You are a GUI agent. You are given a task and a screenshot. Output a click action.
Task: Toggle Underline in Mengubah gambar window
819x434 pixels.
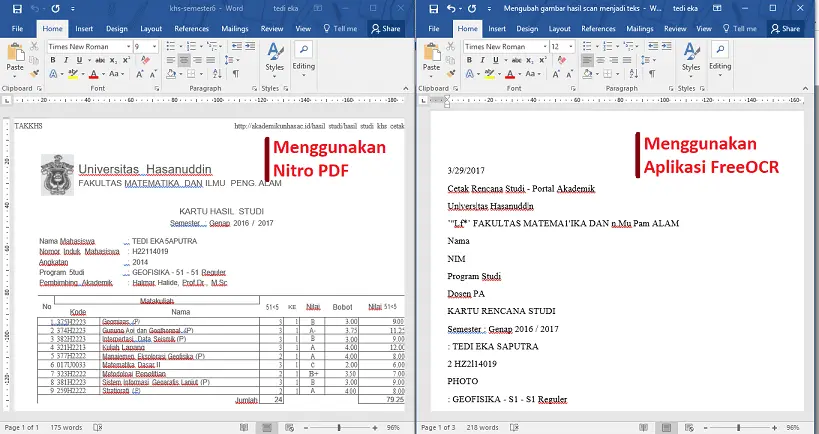[496, 60]
